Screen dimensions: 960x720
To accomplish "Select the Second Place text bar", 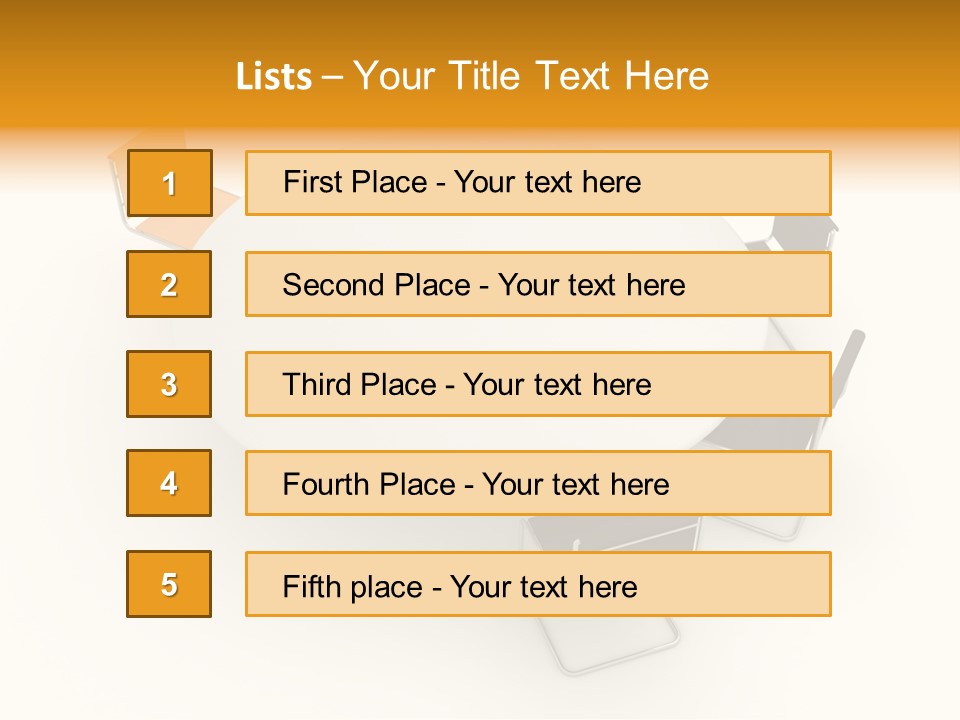I will coord(538,284).
